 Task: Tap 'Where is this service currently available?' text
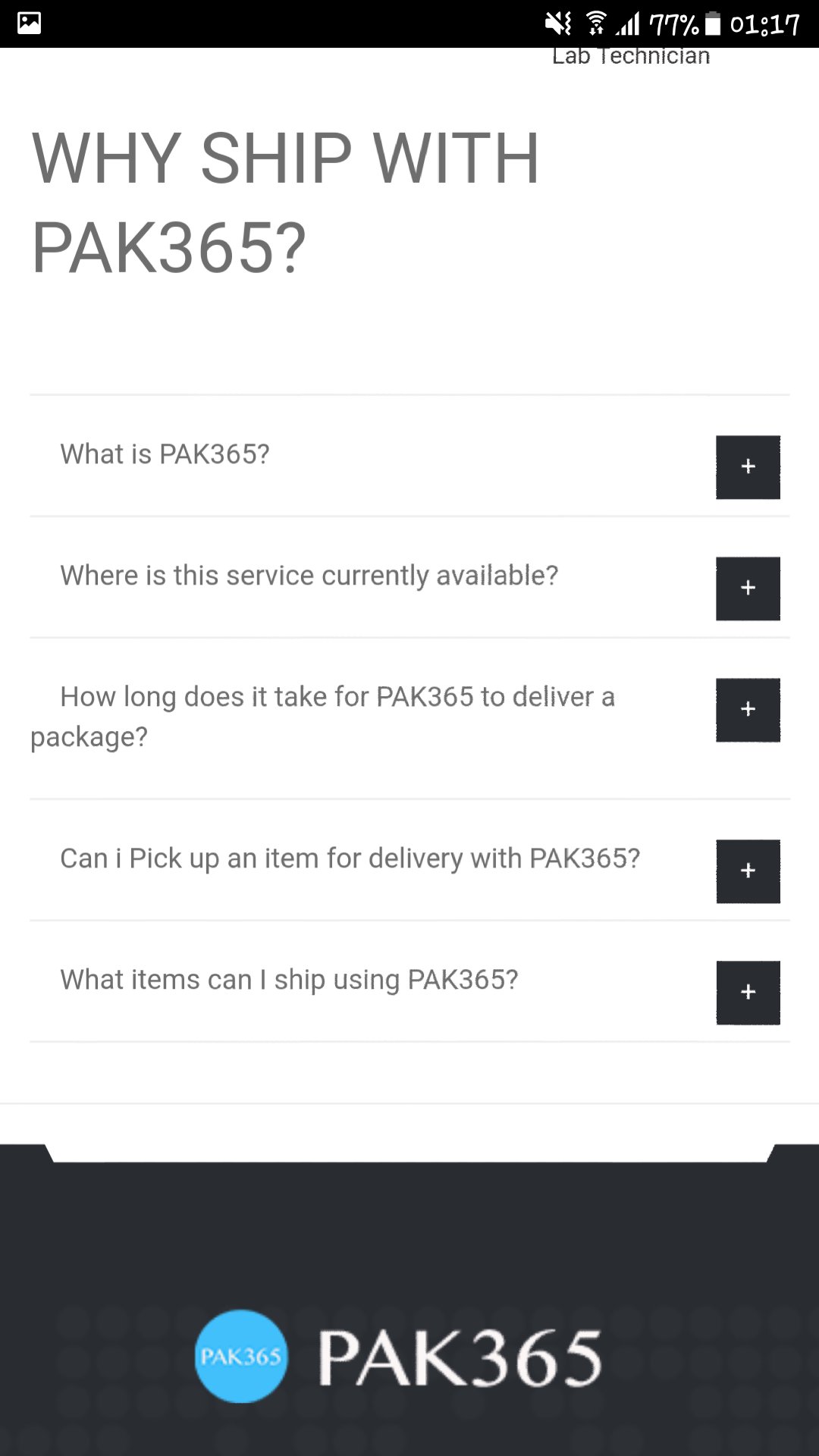pos(309,576)
